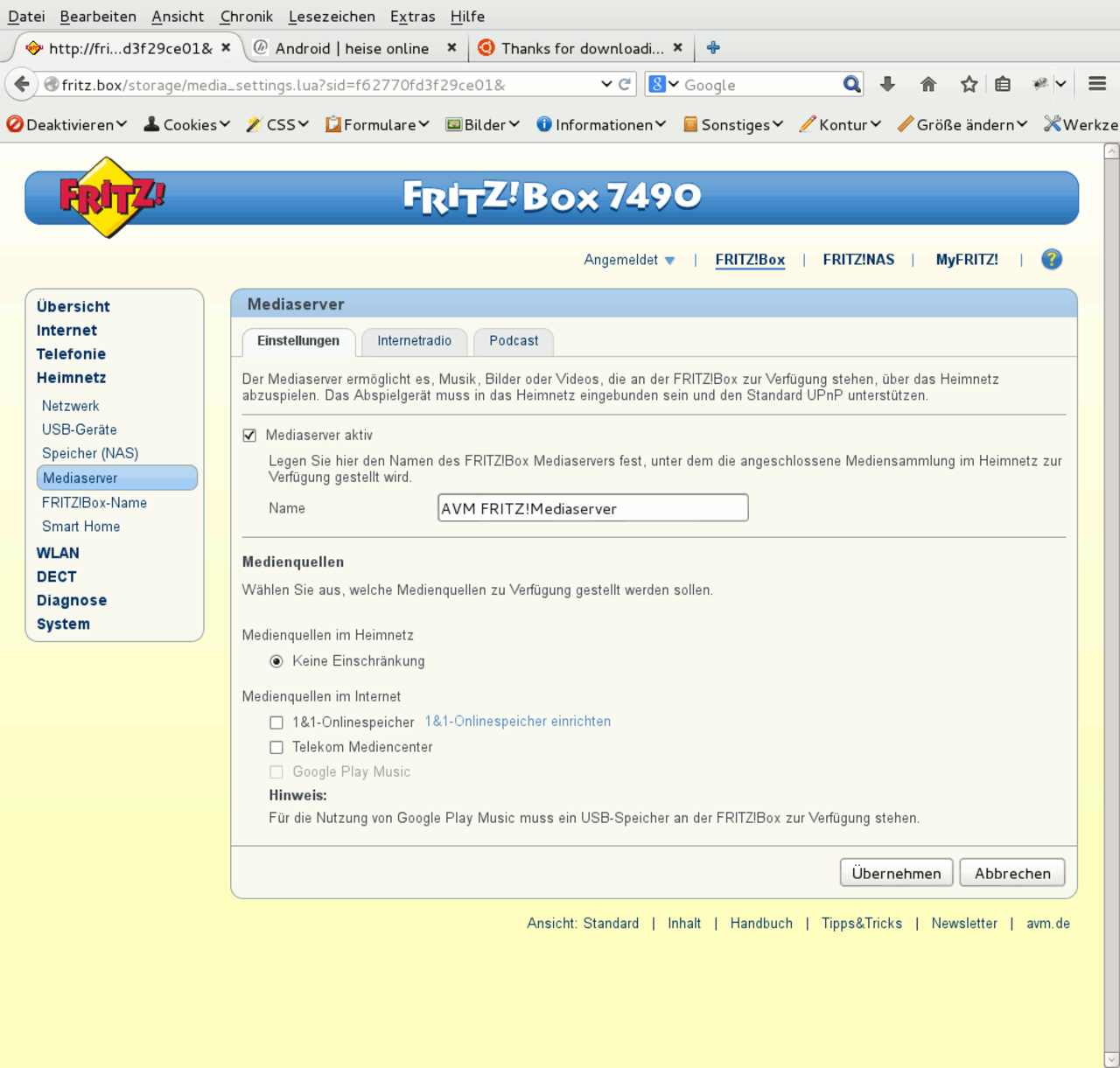Open the downloads arrow icon

pyautogui.click(x=887, y=84)
